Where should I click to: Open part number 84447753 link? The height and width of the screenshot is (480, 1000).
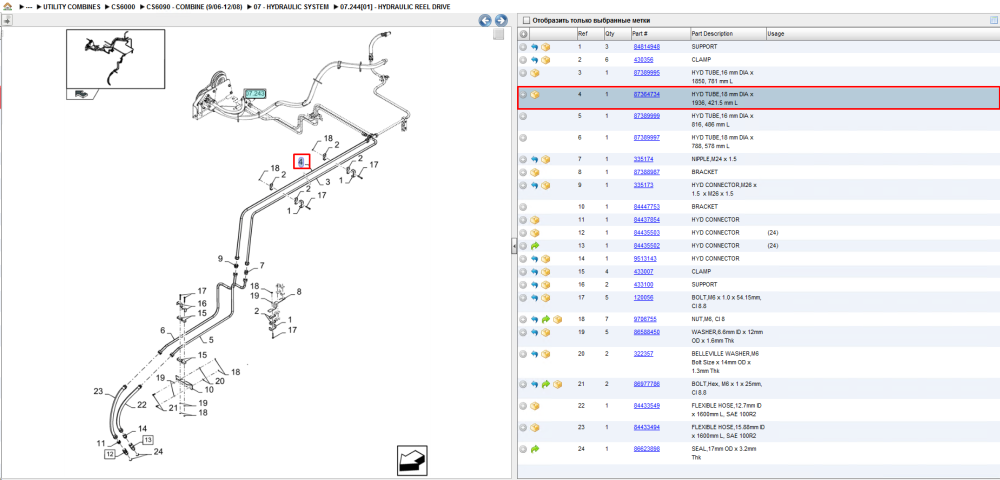point(646,207)
